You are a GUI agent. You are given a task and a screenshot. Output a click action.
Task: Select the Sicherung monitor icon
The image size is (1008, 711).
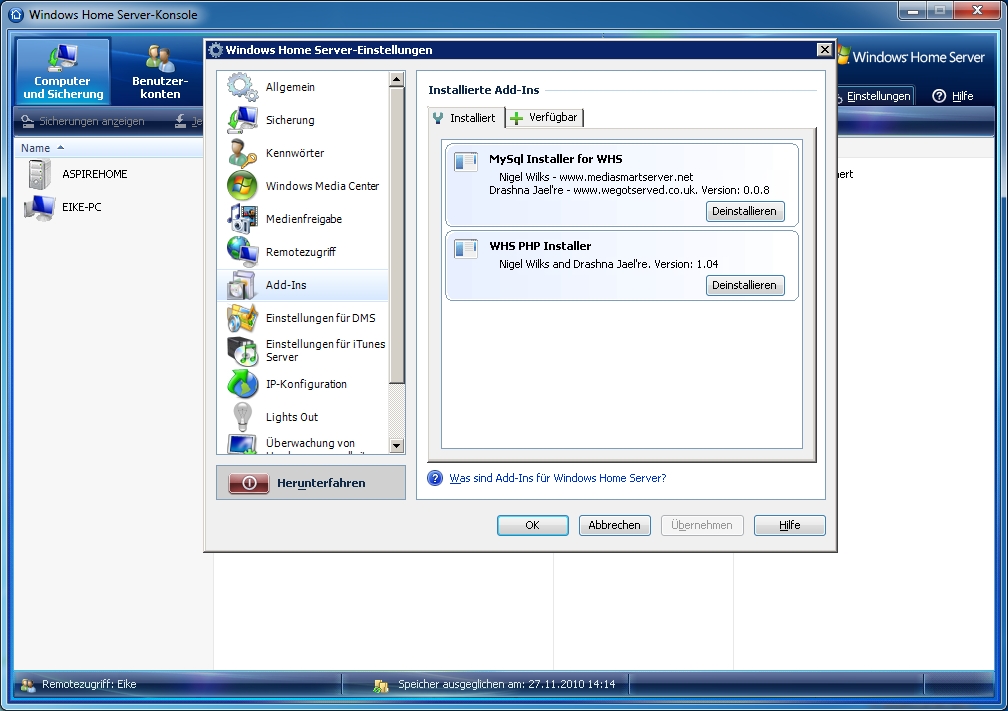coord(242,120)
